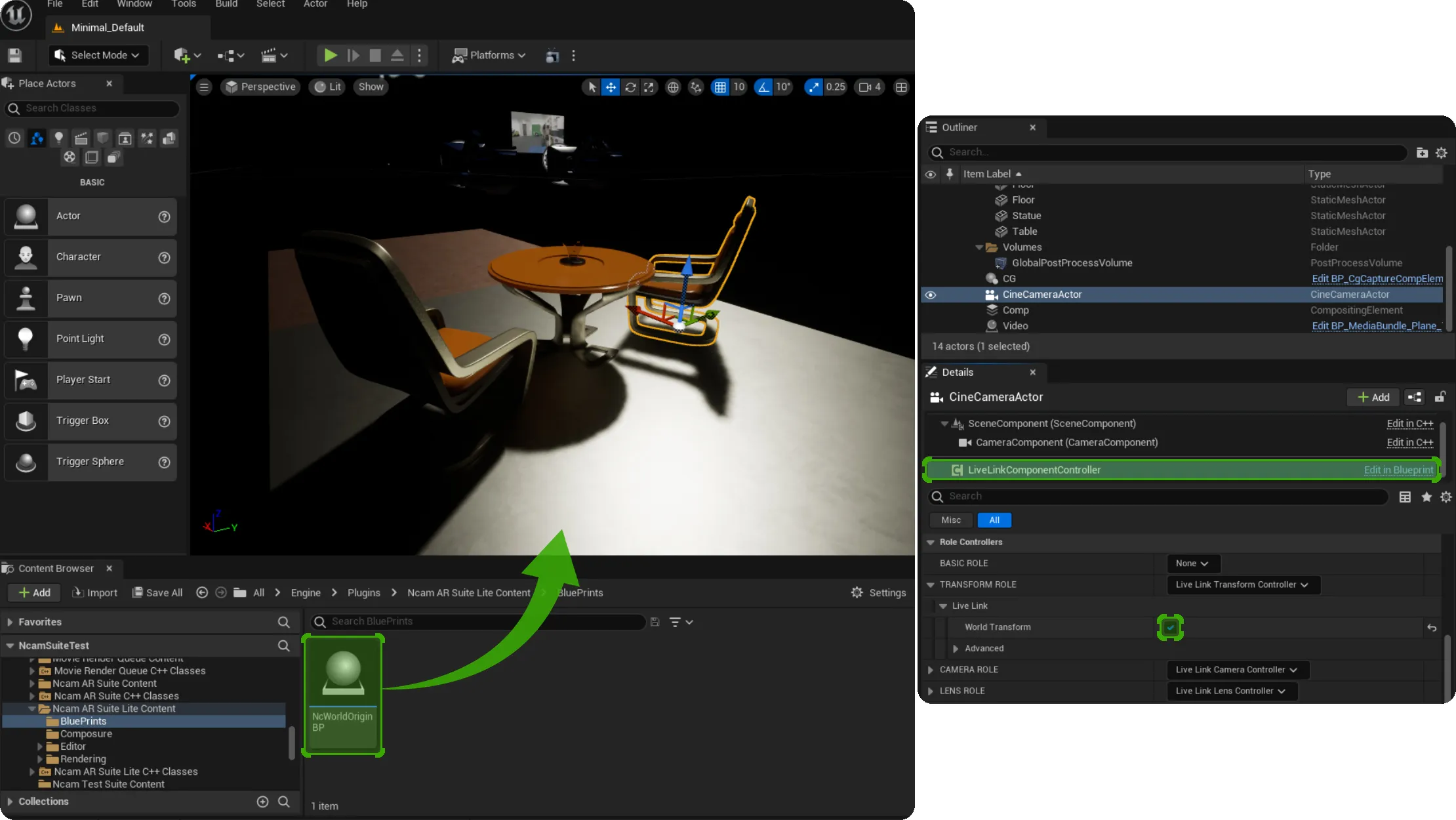Open the Basic Role None dropdown
The image size is (1456, 820).
[x=1193, y=564]
